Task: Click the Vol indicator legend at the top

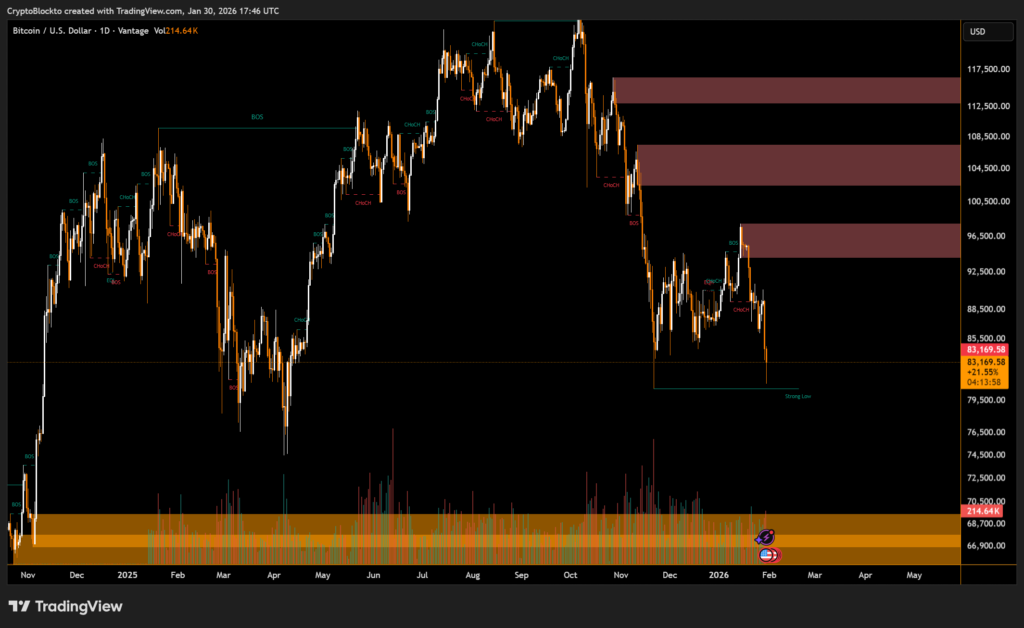Action: click(x=176, y=31)
